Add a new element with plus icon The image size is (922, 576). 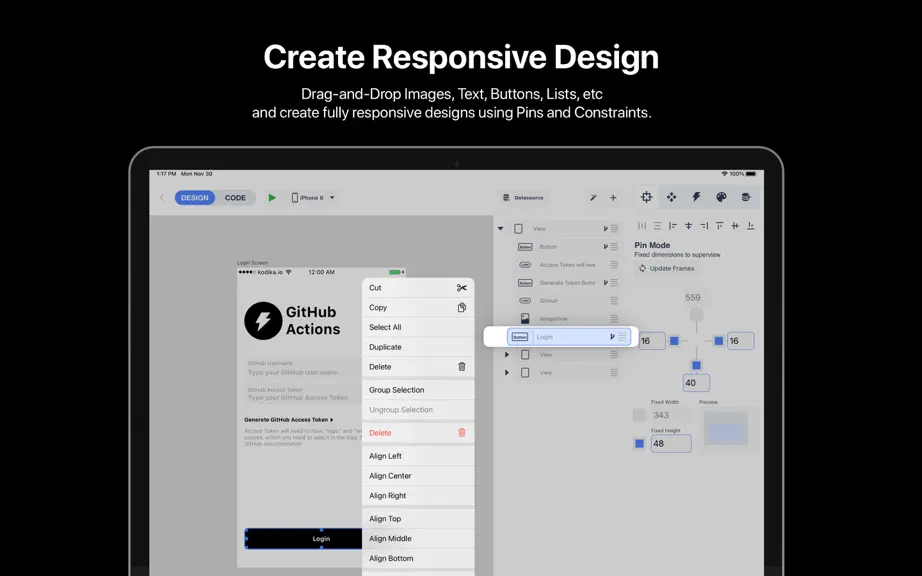point(613,198)
